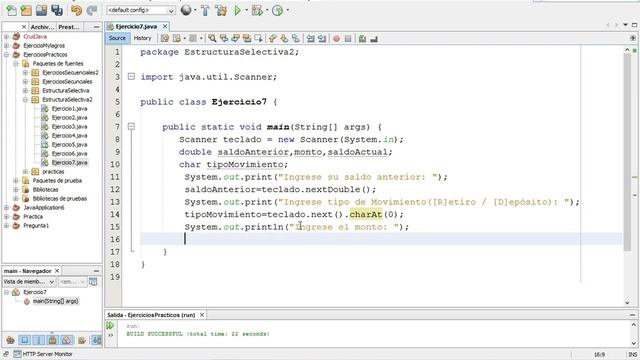640x360 pixels.
Task: Collapse the EstructuraSelectiva2 package node
Action: (25, 100)
